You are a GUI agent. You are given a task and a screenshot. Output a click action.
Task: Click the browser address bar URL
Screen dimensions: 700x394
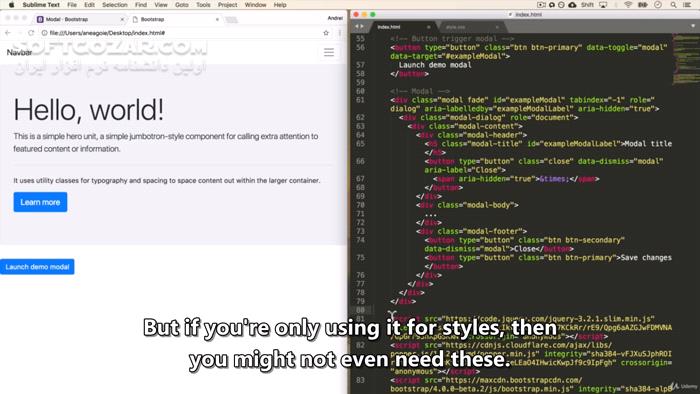click(107, 33)
